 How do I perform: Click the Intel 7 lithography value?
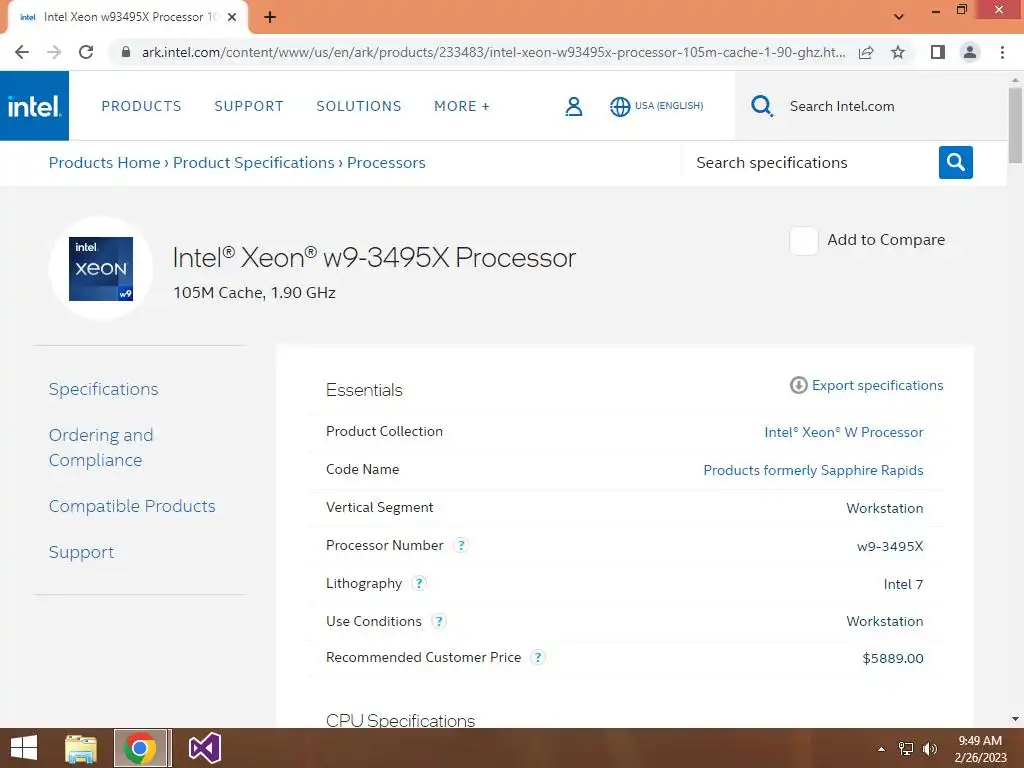(903, 584)
